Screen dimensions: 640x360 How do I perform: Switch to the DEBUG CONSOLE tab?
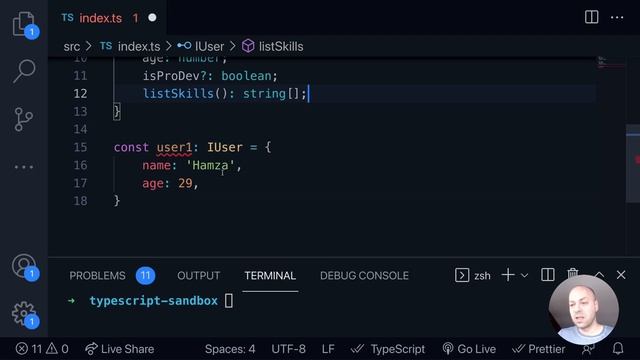click(364, 276)
